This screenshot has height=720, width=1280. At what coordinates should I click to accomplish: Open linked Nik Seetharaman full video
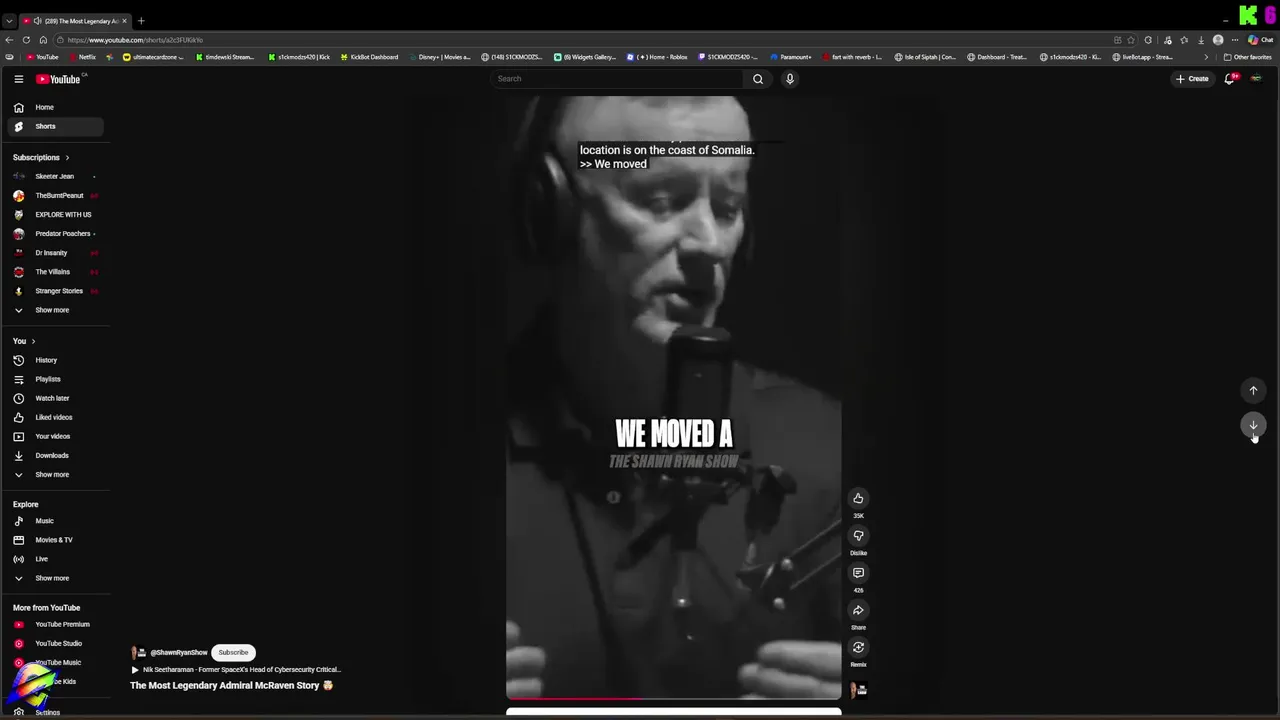tap(236, 670)
